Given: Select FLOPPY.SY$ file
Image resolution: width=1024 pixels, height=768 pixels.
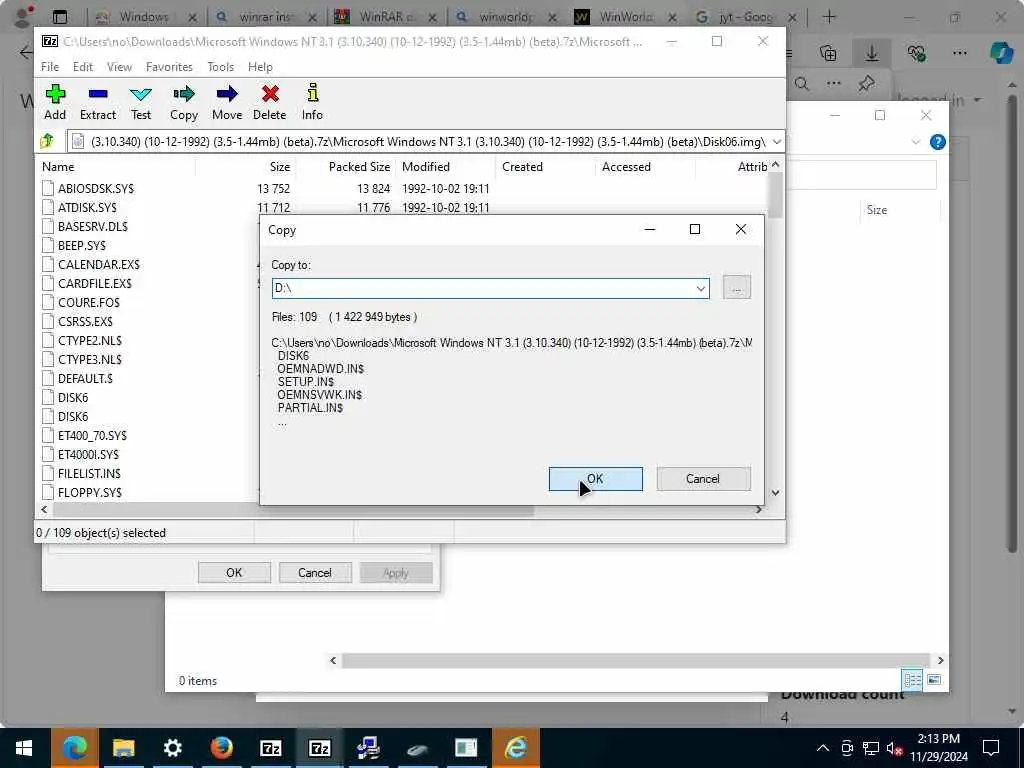Looking at the screenshot, I should tap(89, 492).
